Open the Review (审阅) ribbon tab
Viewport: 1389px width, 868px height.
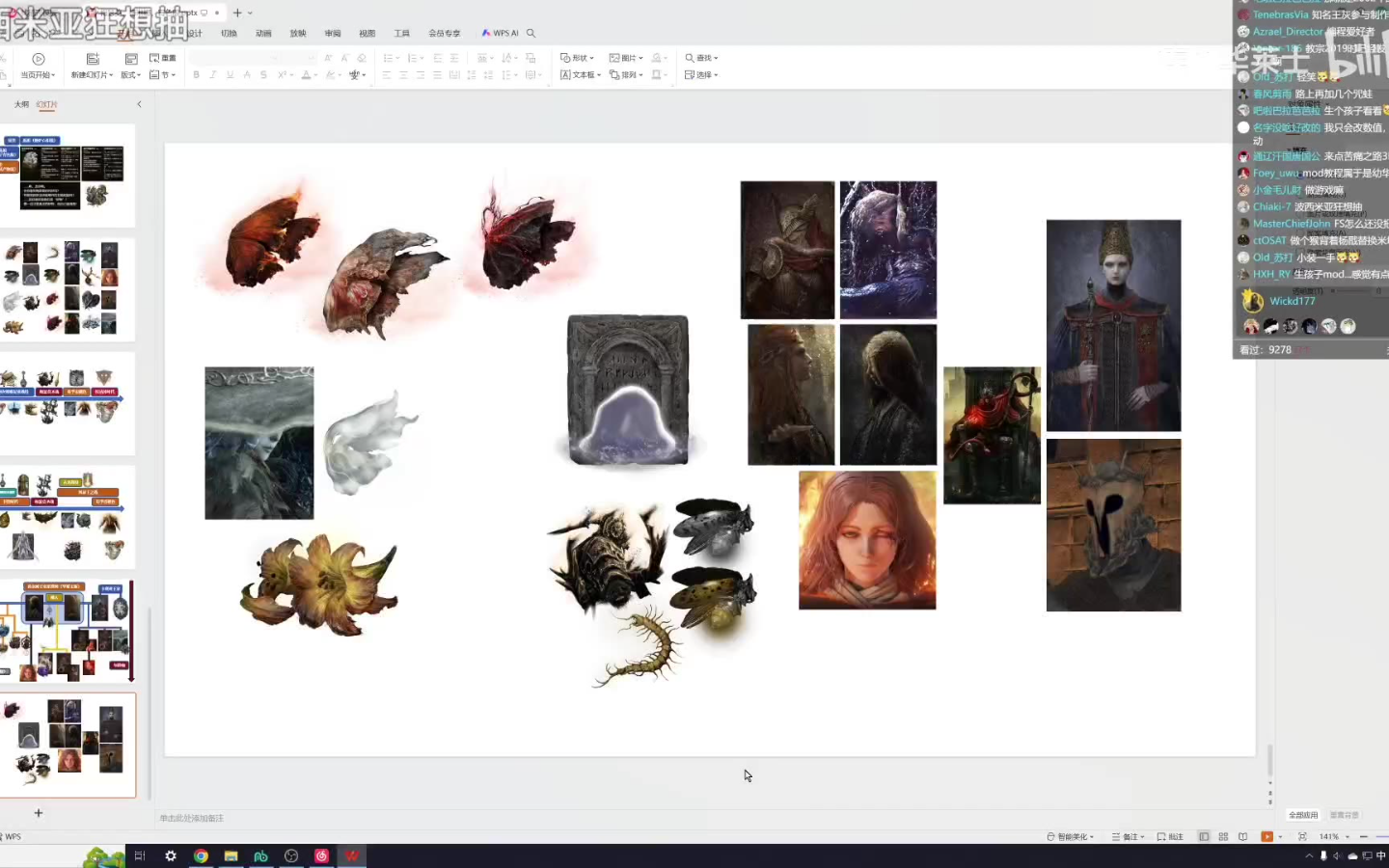(x=333, y=34)
